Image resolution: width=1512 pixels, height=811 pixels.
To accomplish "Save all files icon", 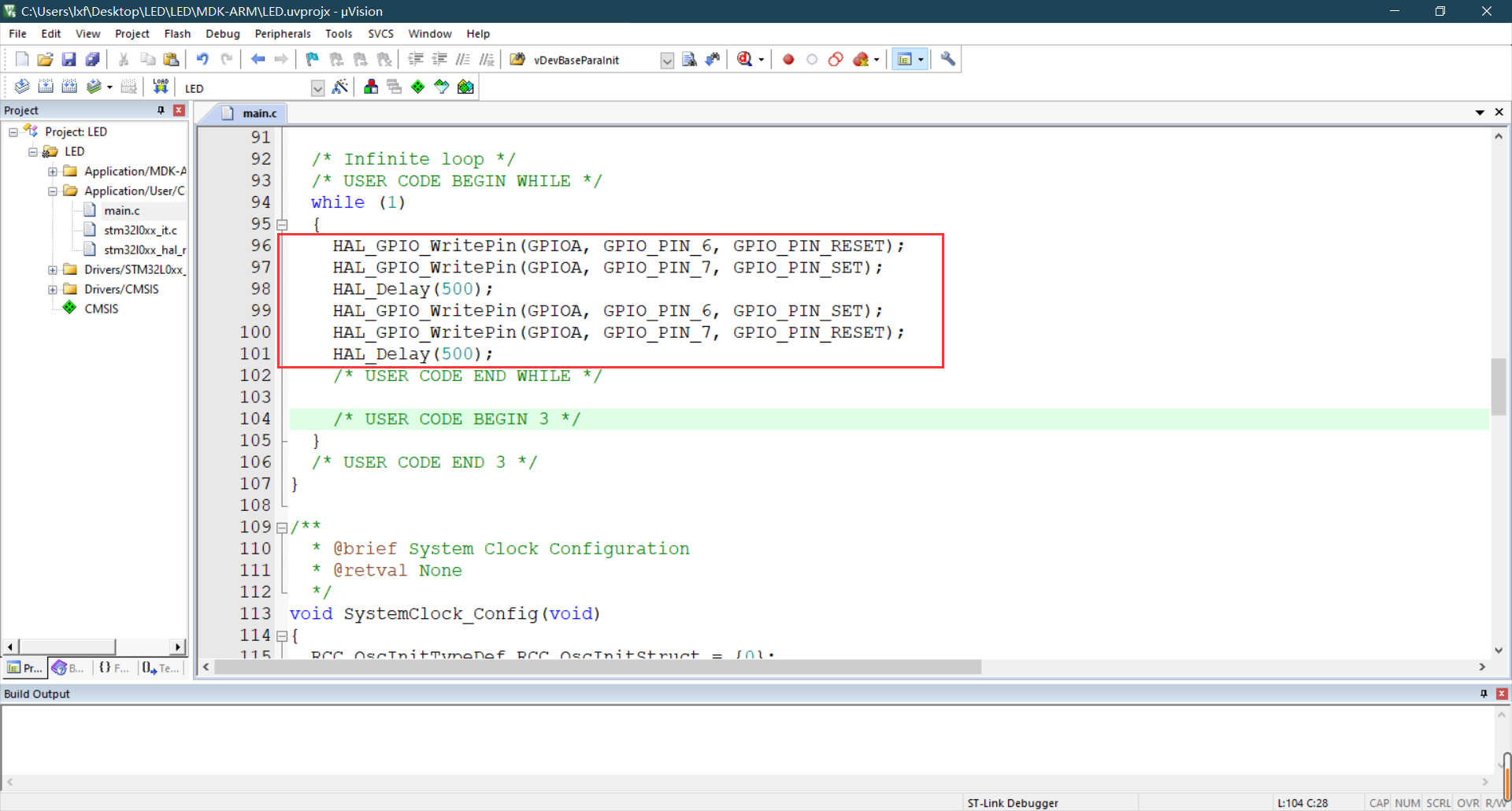I will (x=93, y=59).
